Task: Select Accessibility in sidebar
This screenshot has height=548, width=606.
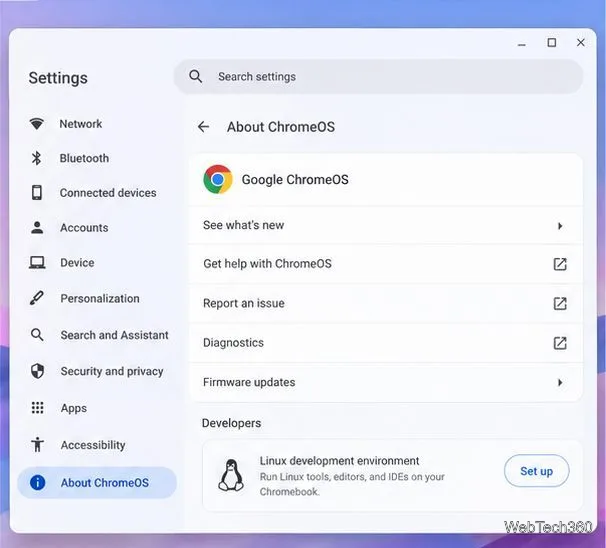Action: pos(97,445)
